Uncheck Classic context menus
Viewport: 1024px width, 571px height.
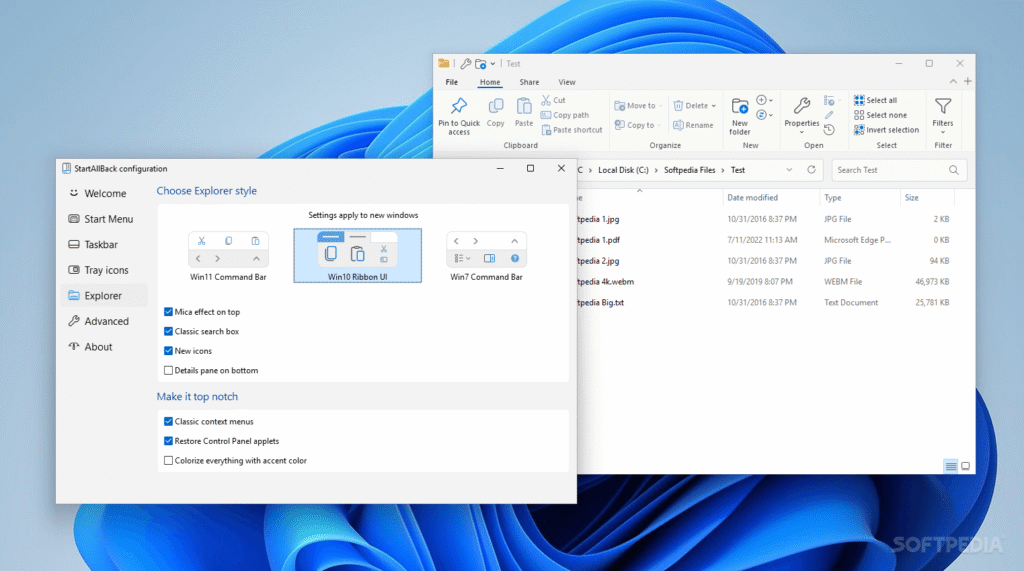click(x=168, y=422)
